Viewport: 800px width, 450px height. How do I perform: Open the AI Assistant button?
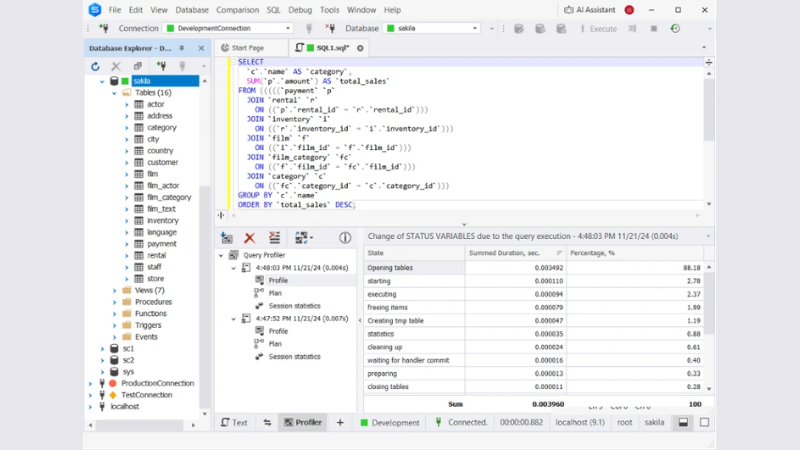[591, 10]
